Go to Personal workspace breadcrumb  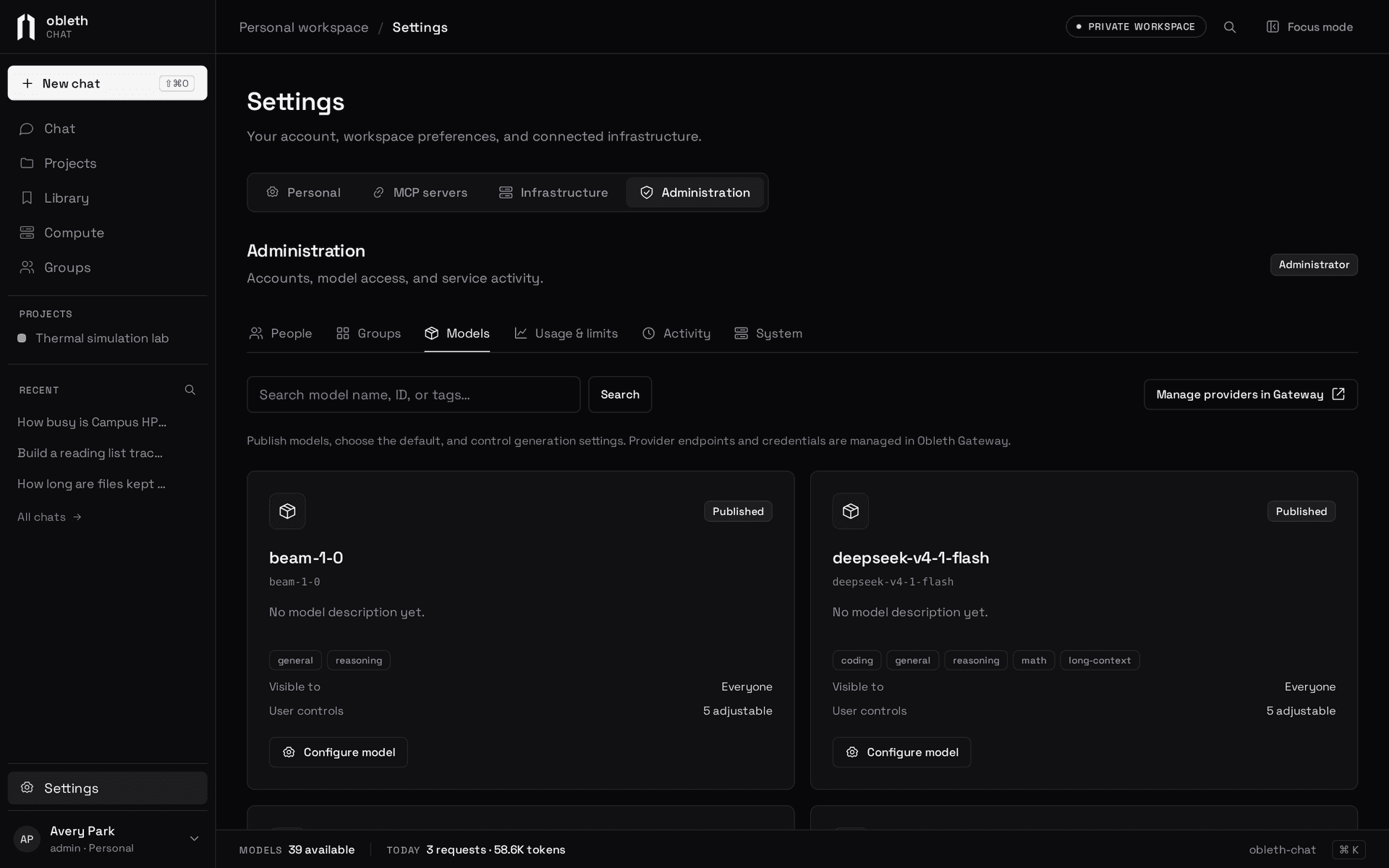[304, 27]
